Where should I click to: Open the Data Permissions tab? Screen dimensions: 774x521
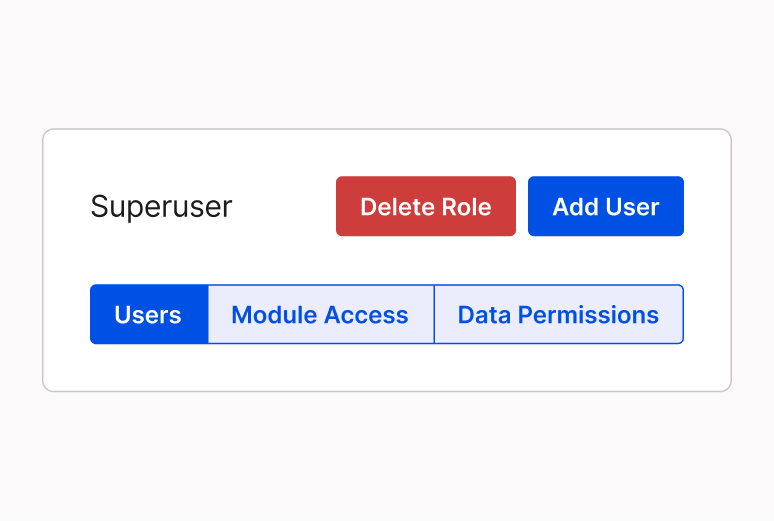click(x=559, y=314)
